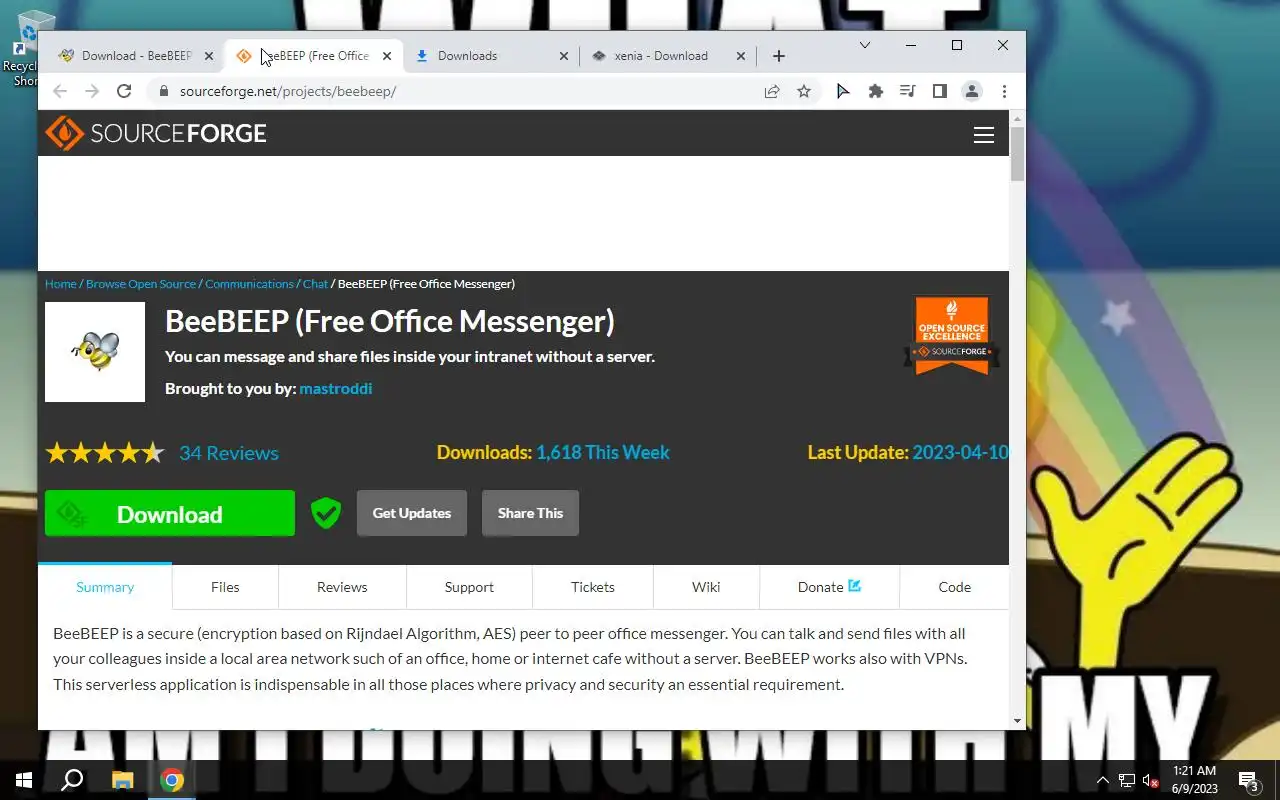Click the Home breadcrumb link
1280x800 pixels.
tap(60, 284)
